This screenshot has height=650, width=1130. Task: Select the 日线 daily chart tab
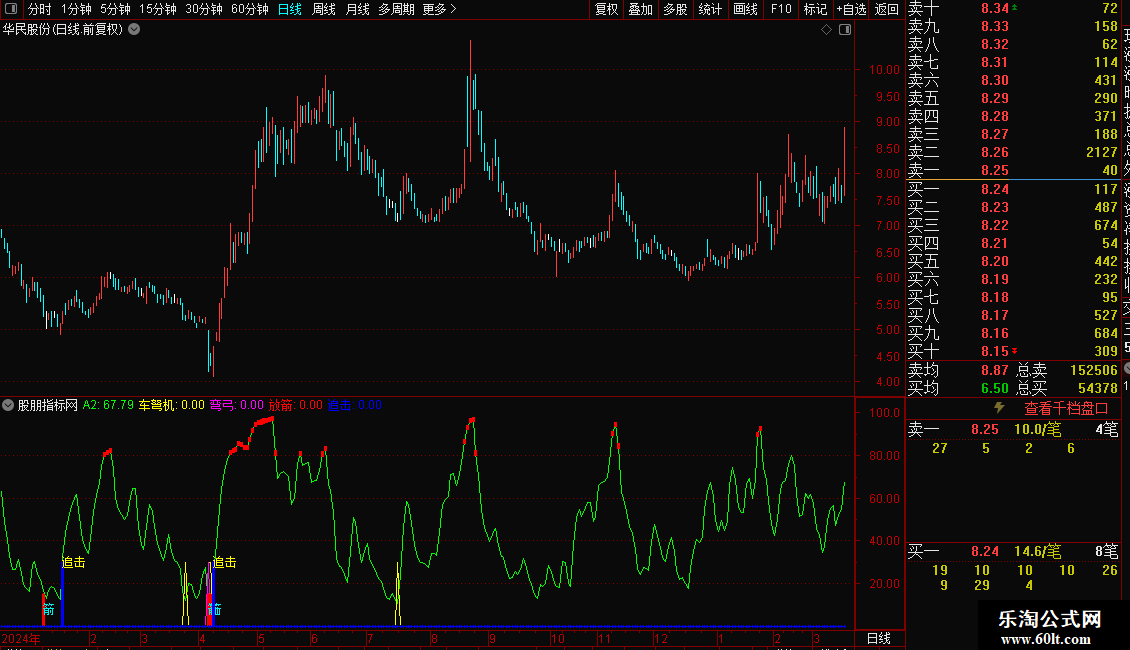(290, 9)
